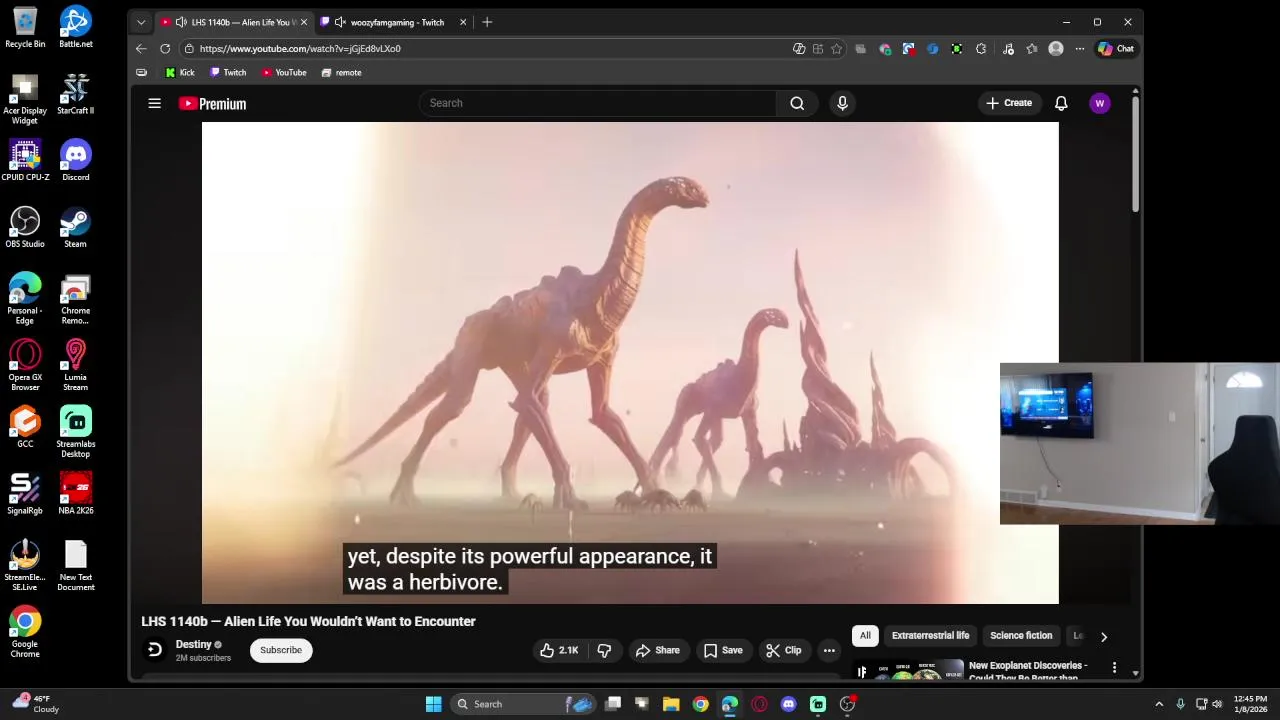Open Discord from the taskbar

[x=788, y=704]
